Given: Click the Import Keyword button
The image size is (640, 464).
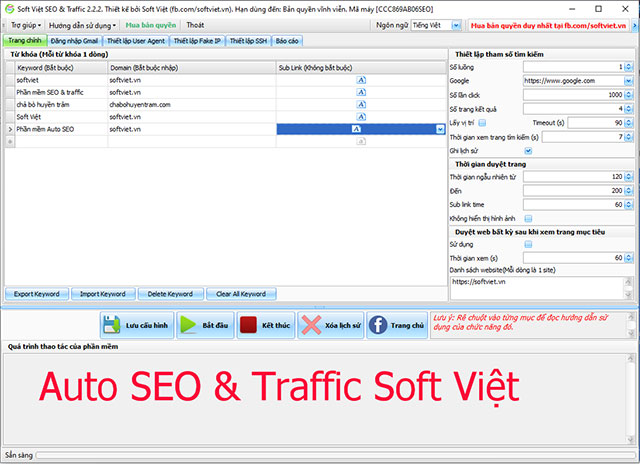Looking at the screenshot, I should click(103, 294).
